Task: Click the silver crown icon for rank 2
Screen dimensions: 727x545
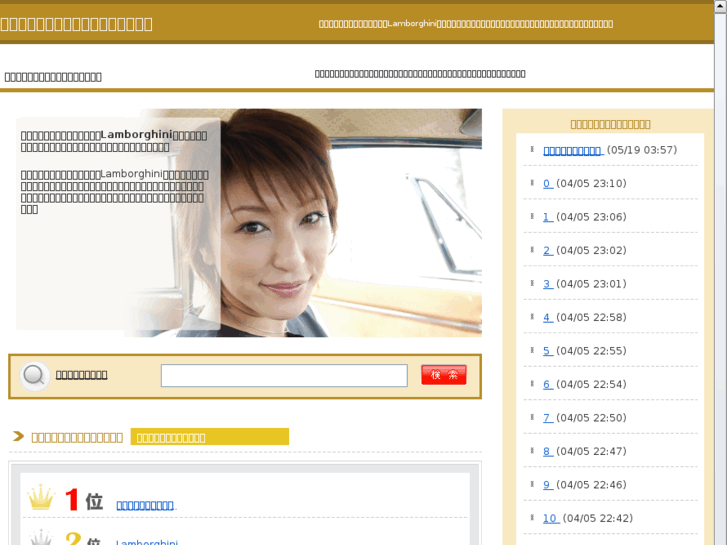Action: point(41,537)
